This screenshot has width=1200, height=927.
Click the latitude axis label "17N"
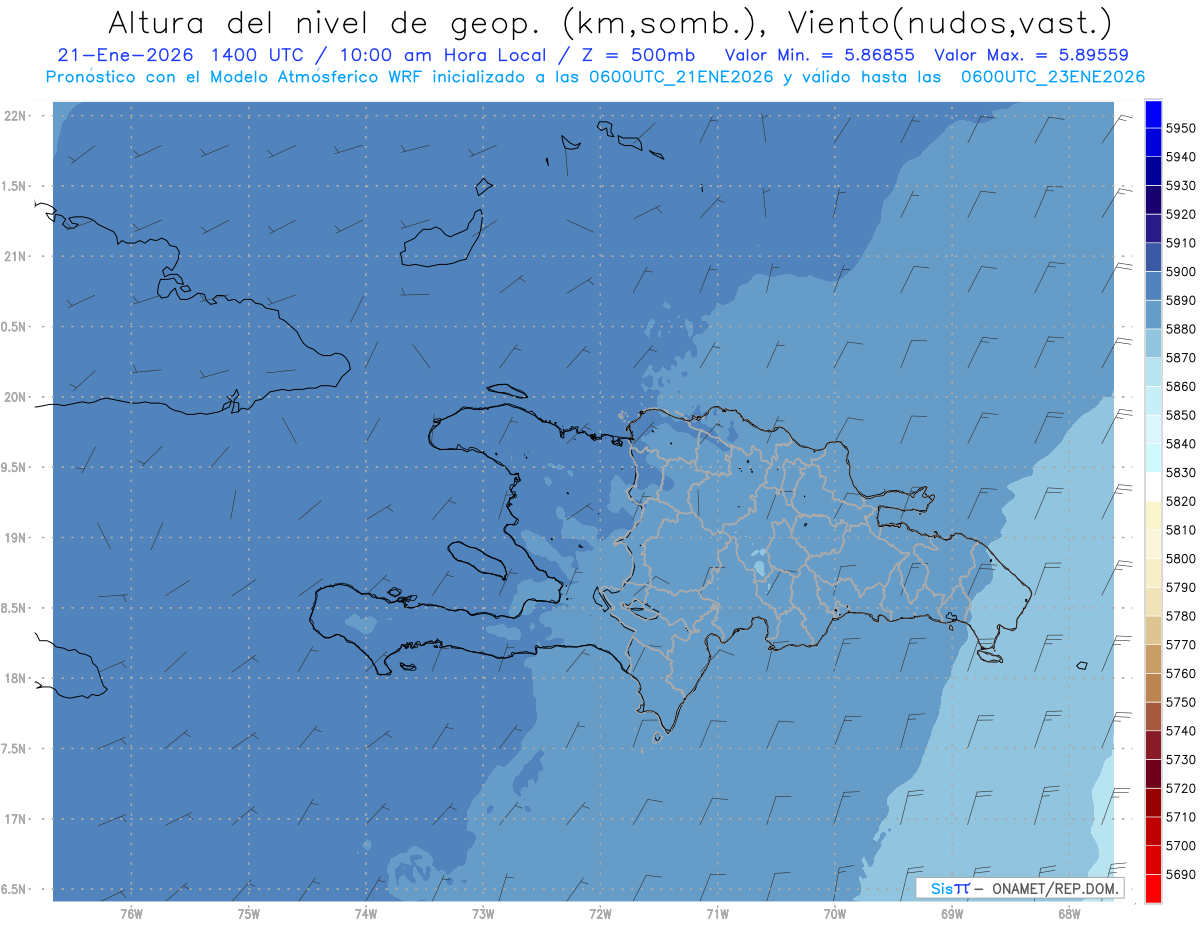[x=15, y=820]
